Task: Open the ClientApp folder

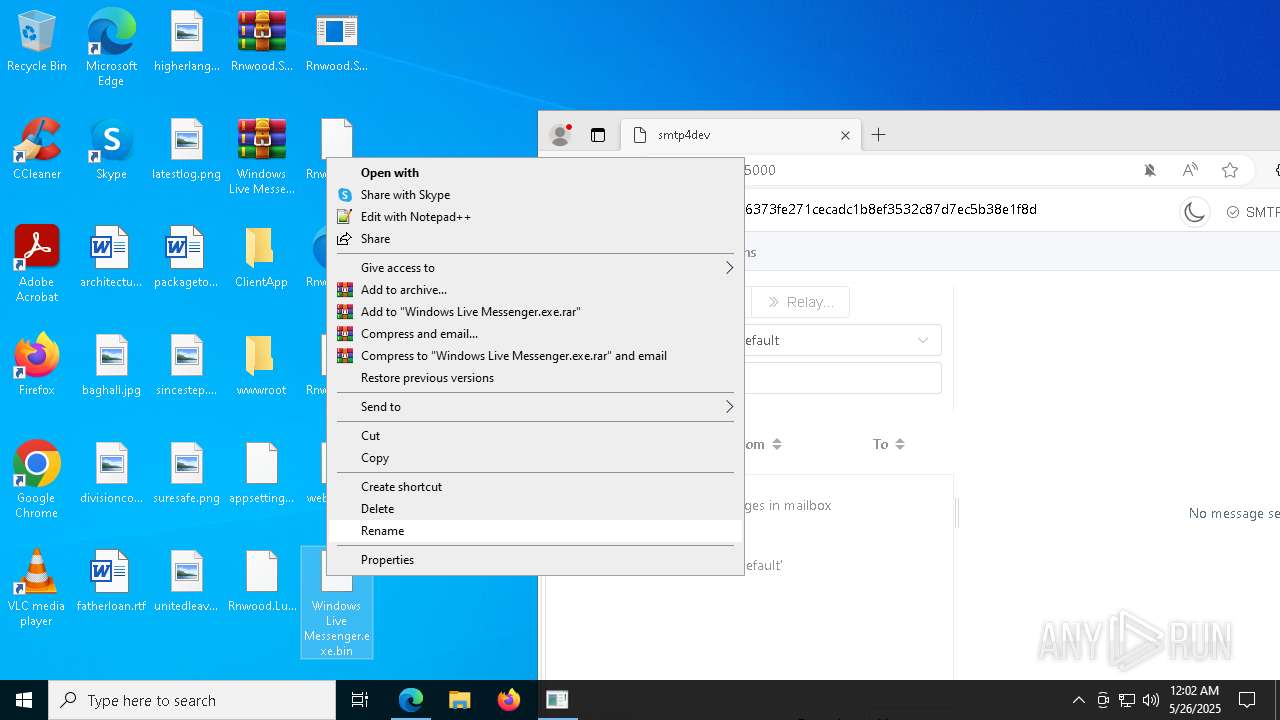Action: (x=262, y=258)
